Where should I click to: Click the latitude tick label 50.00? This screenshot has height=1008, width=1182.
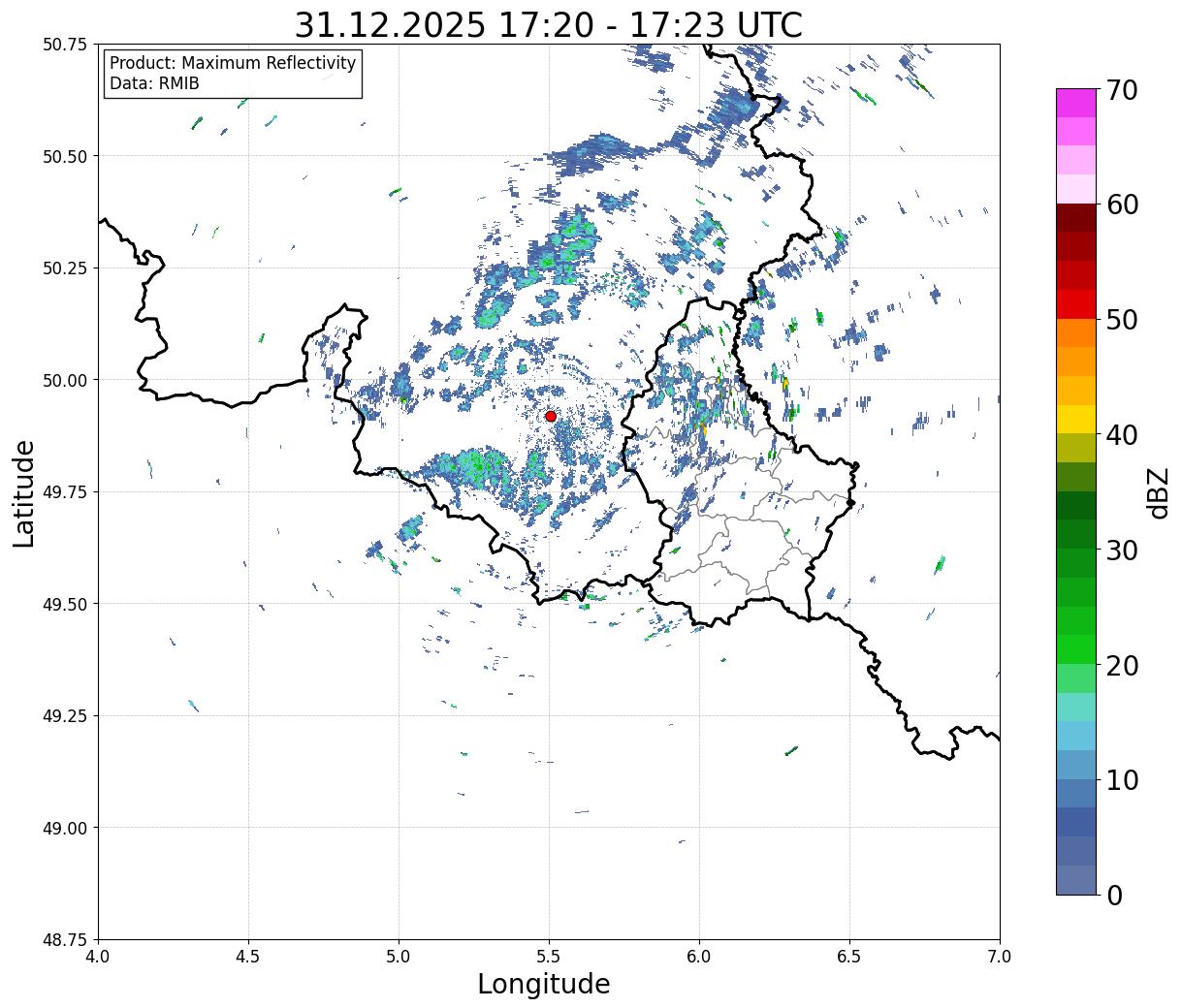click(x=65, y=380)
